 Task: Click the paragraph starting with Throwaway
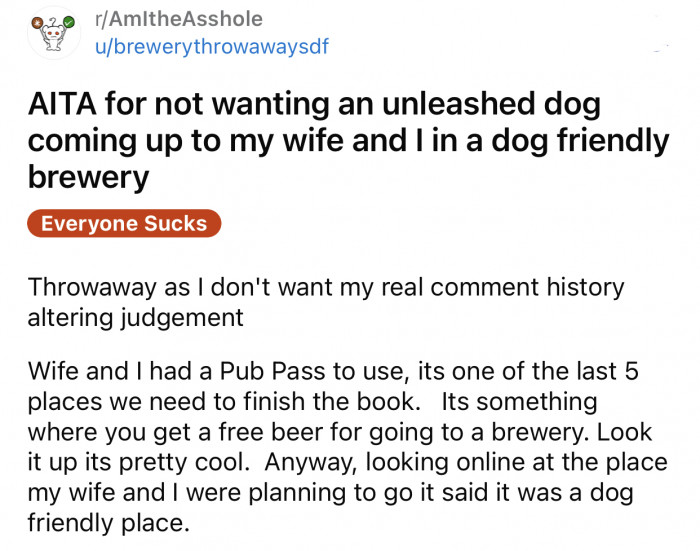(x=326, y=302)
